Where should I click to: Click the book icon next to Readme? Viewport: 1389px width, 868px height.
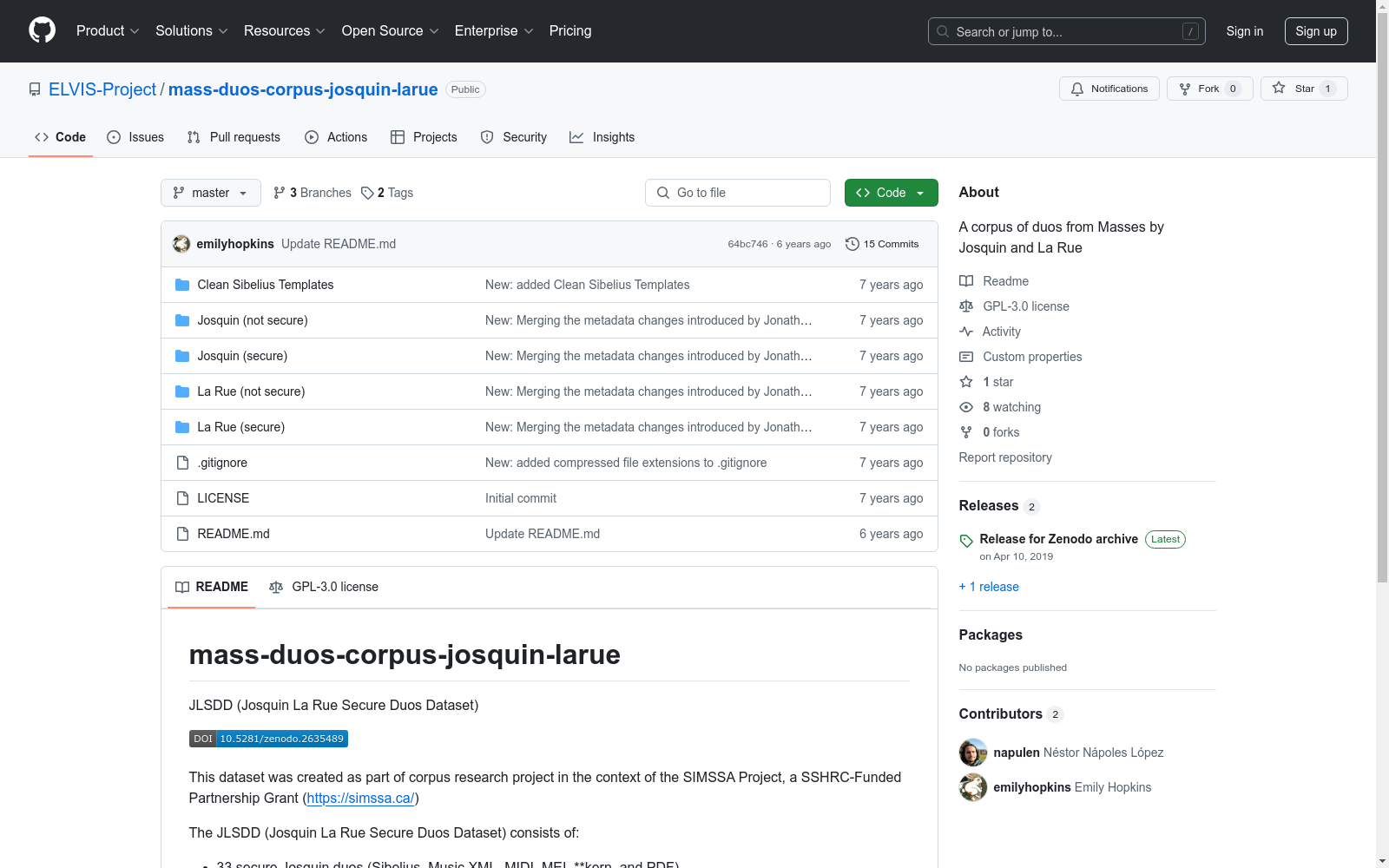click(x=966, y=281)
